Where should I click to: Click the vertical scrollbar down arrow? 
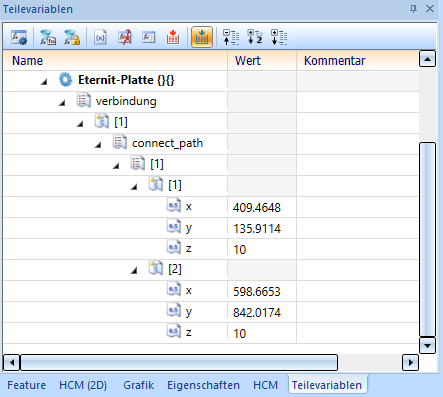tap(427, 346)
